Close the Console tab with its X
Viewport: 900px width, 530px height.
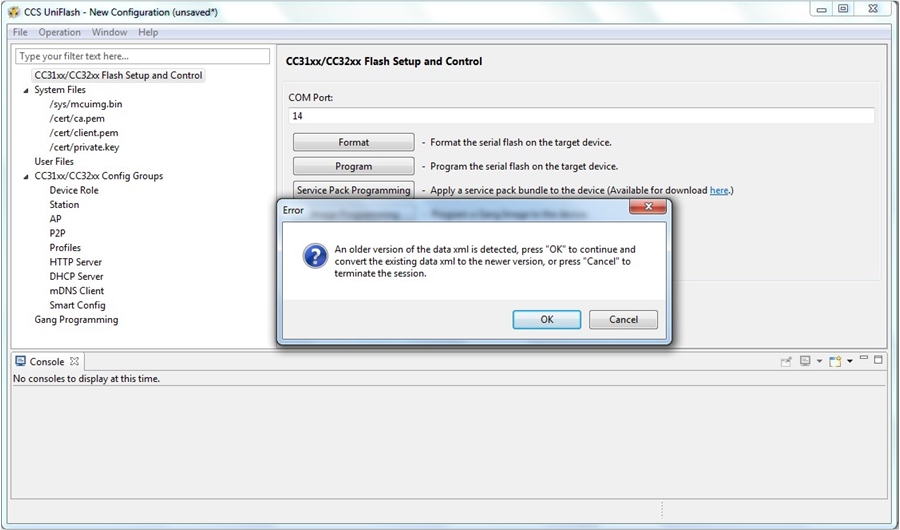click(x=74, y=361)
